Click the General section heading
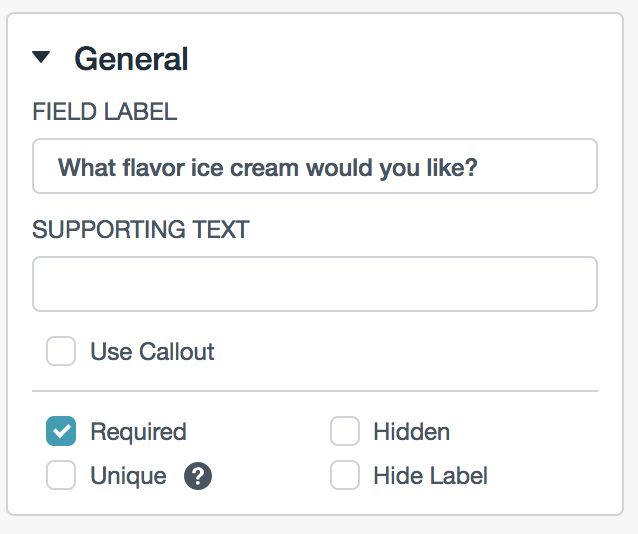The height and width of the screenshot is (534, 638). click(131, 59)
